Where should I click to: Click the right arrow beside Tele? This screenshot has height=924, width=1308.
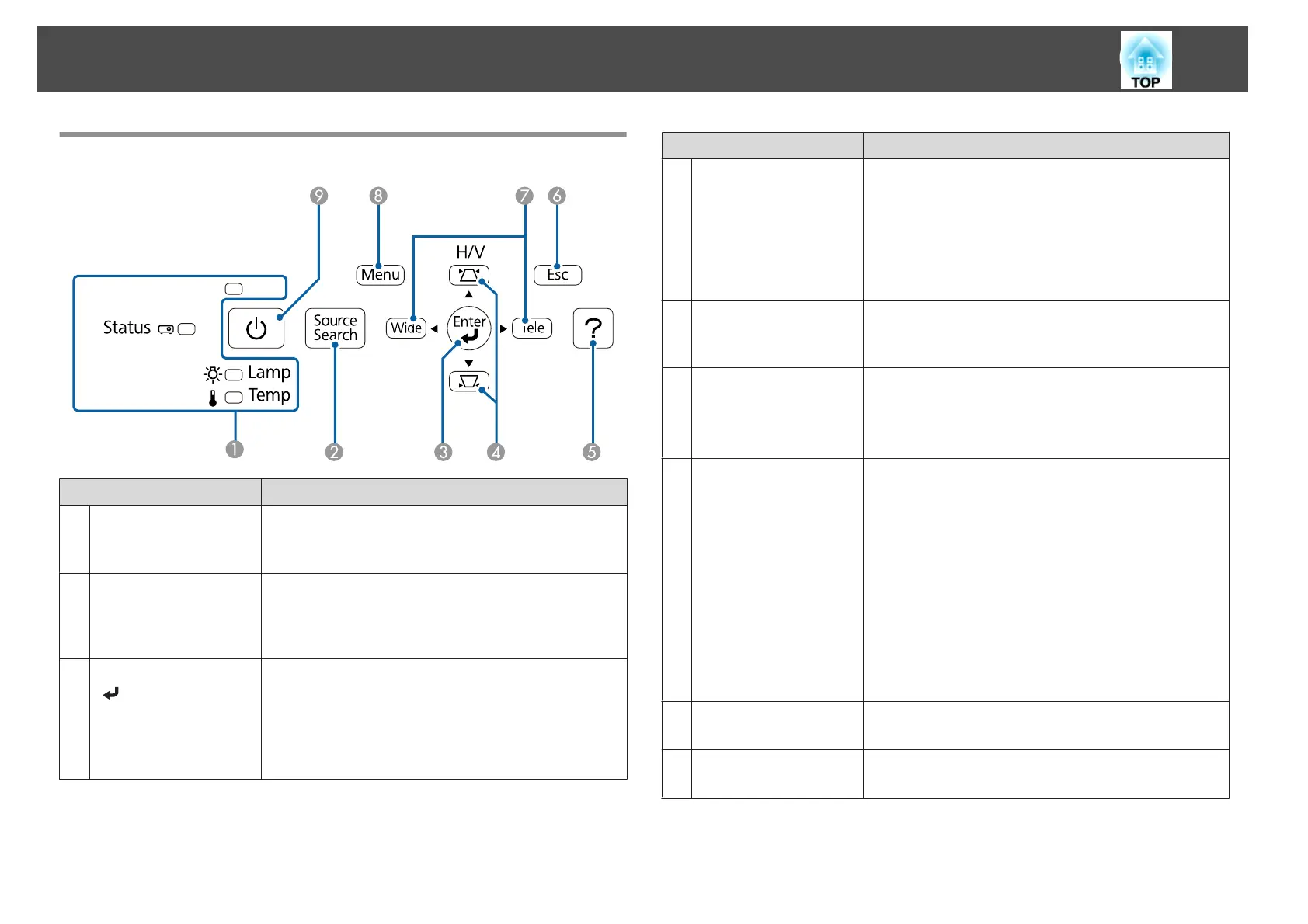pyautogui.click(x=503, y=328)
